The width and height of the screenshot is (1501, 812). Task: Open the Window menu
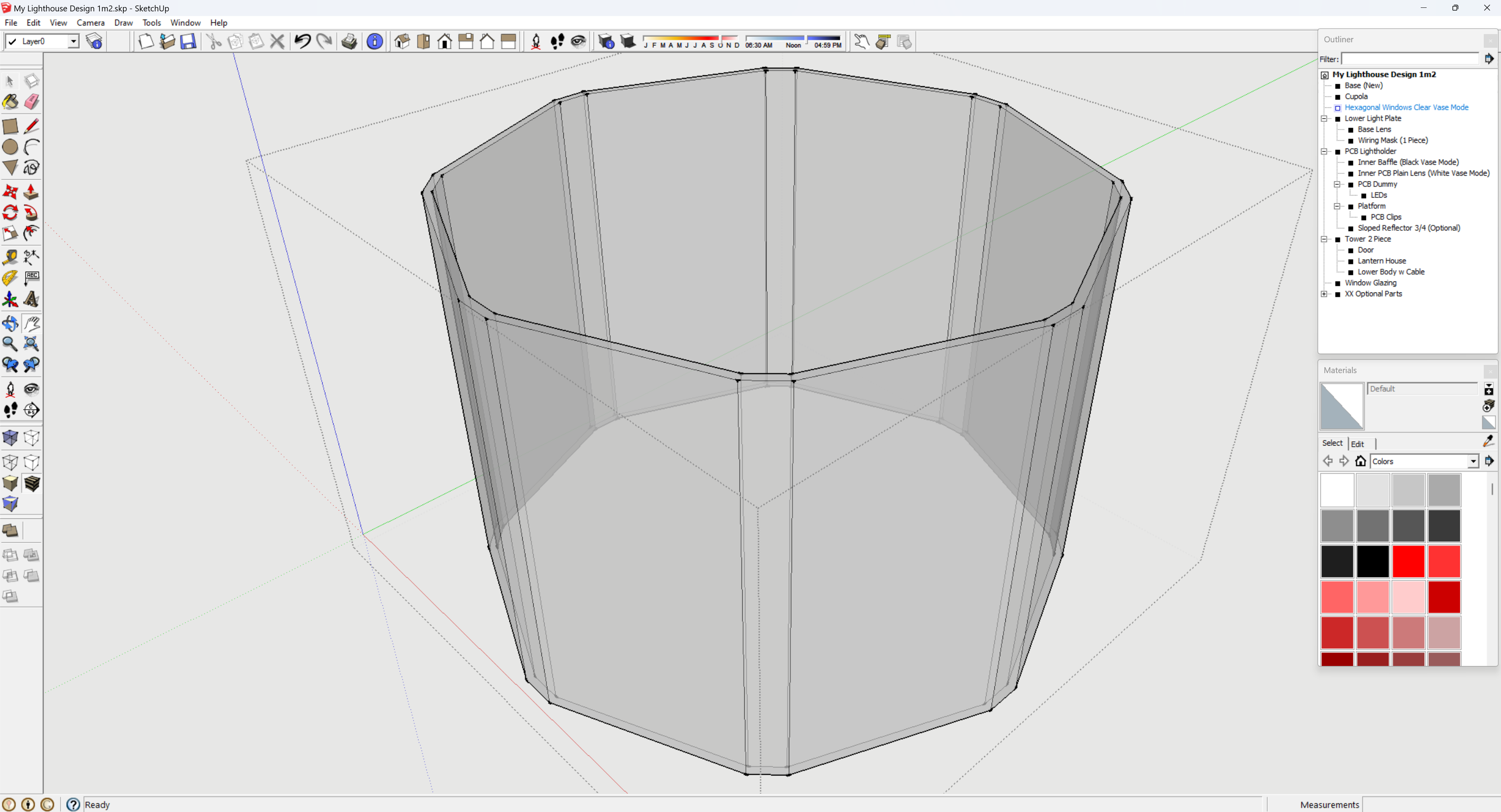click(185, 23)
